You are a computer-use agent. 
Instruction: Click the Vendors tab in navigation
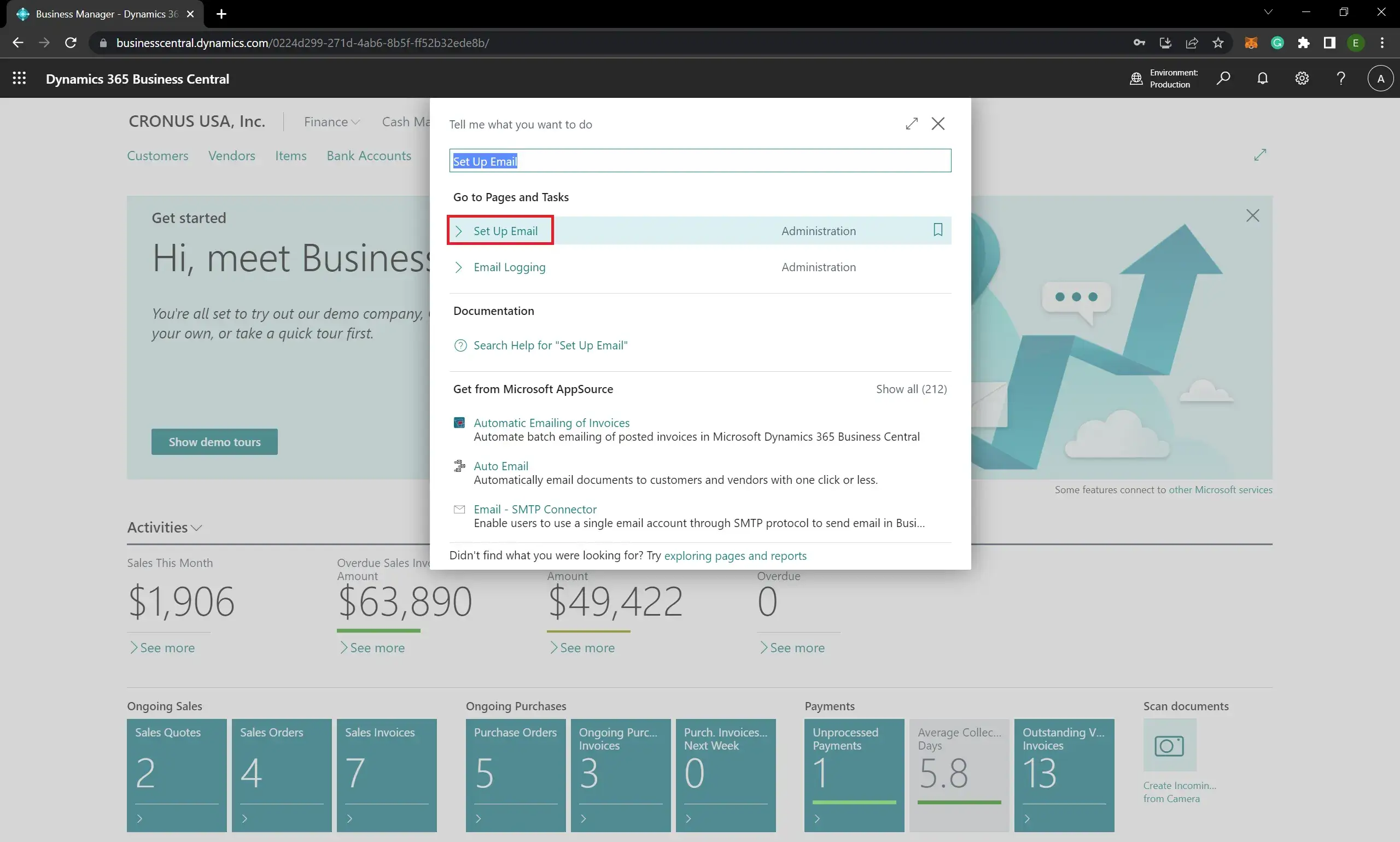point(231,155)
